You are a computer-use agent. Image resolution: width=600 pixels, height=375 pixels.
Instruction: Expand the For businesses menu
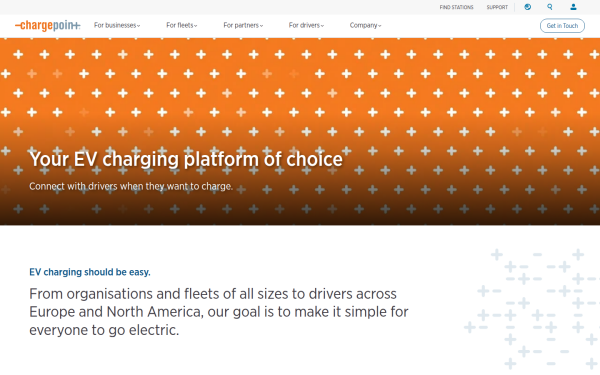[x=117, y=25]
